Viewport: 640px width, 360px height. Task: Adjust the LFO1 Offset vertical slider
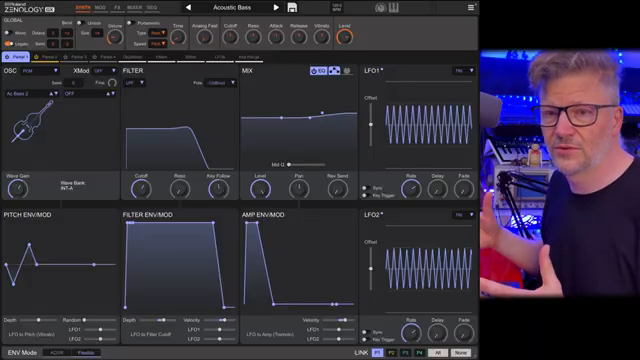pos(371,124)
